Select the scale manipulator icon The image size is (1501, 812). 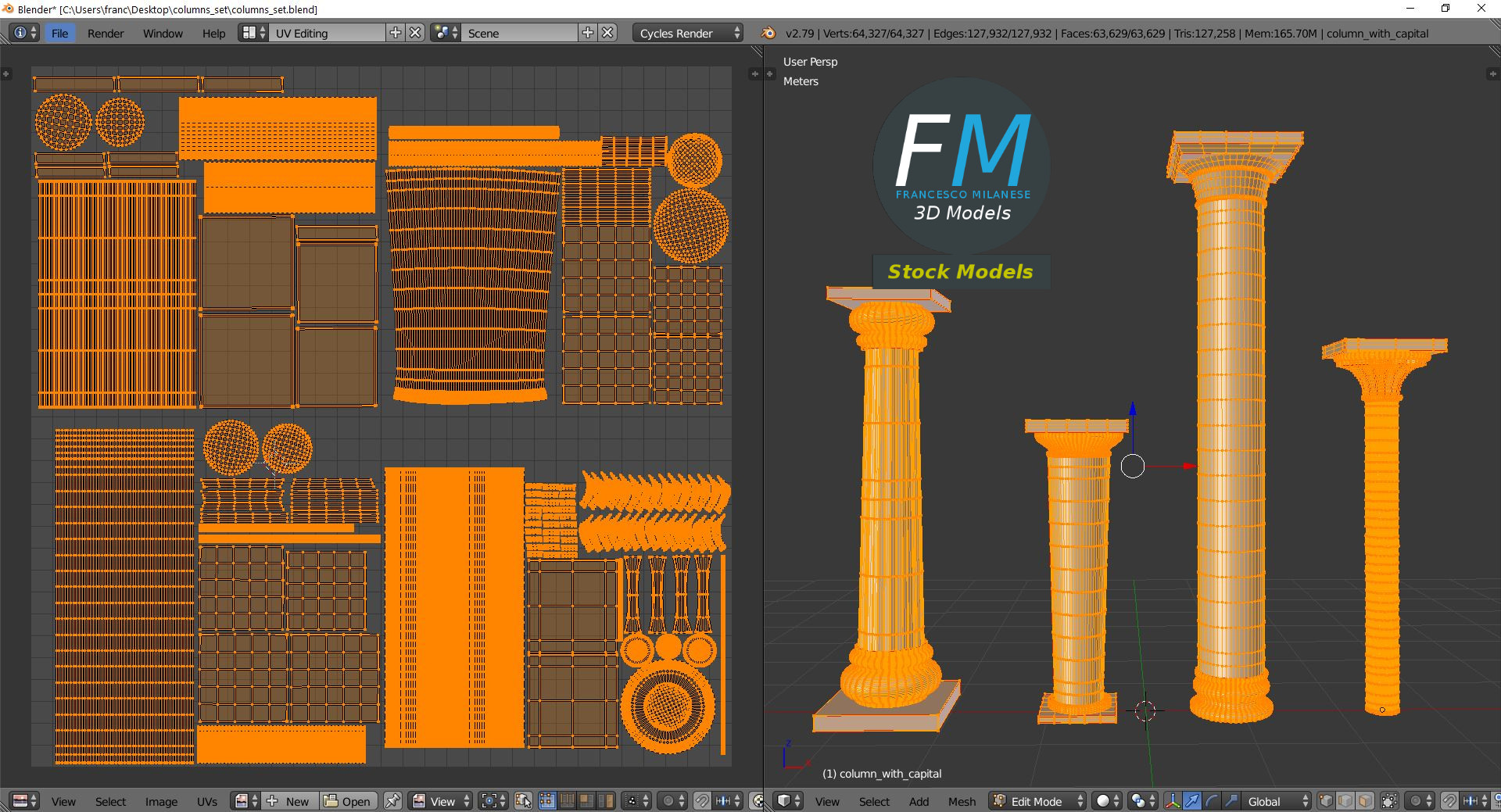[1231, 801]
